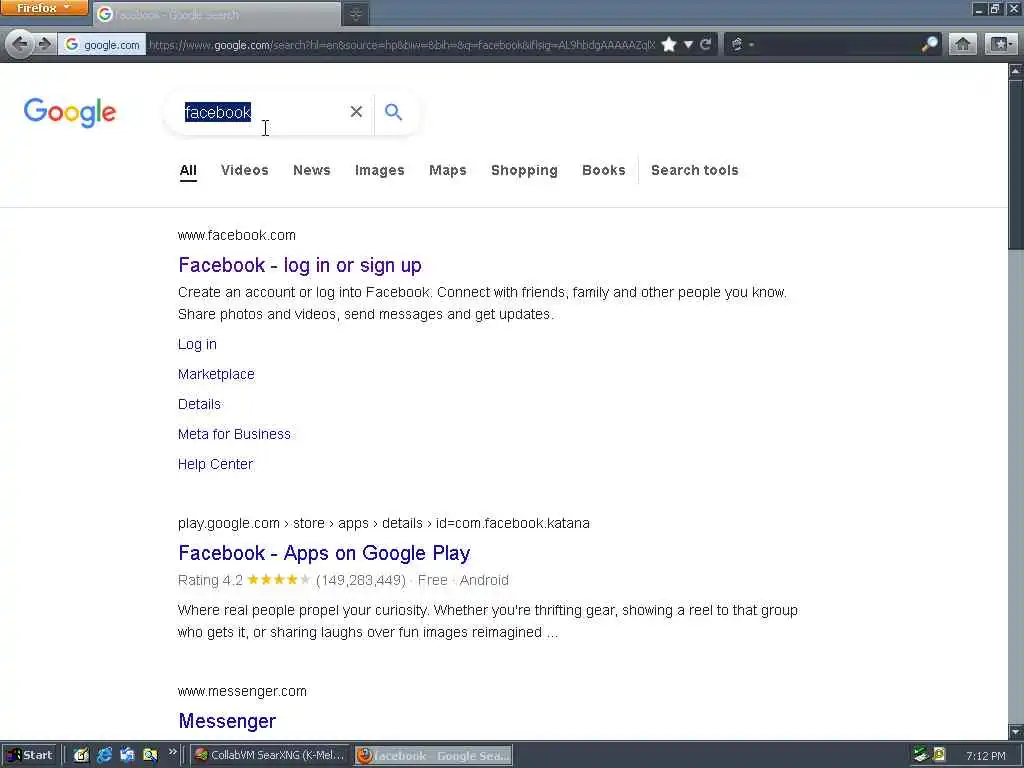
Task: Switch to the Videos tab
Action: click(x=245, y=170)
